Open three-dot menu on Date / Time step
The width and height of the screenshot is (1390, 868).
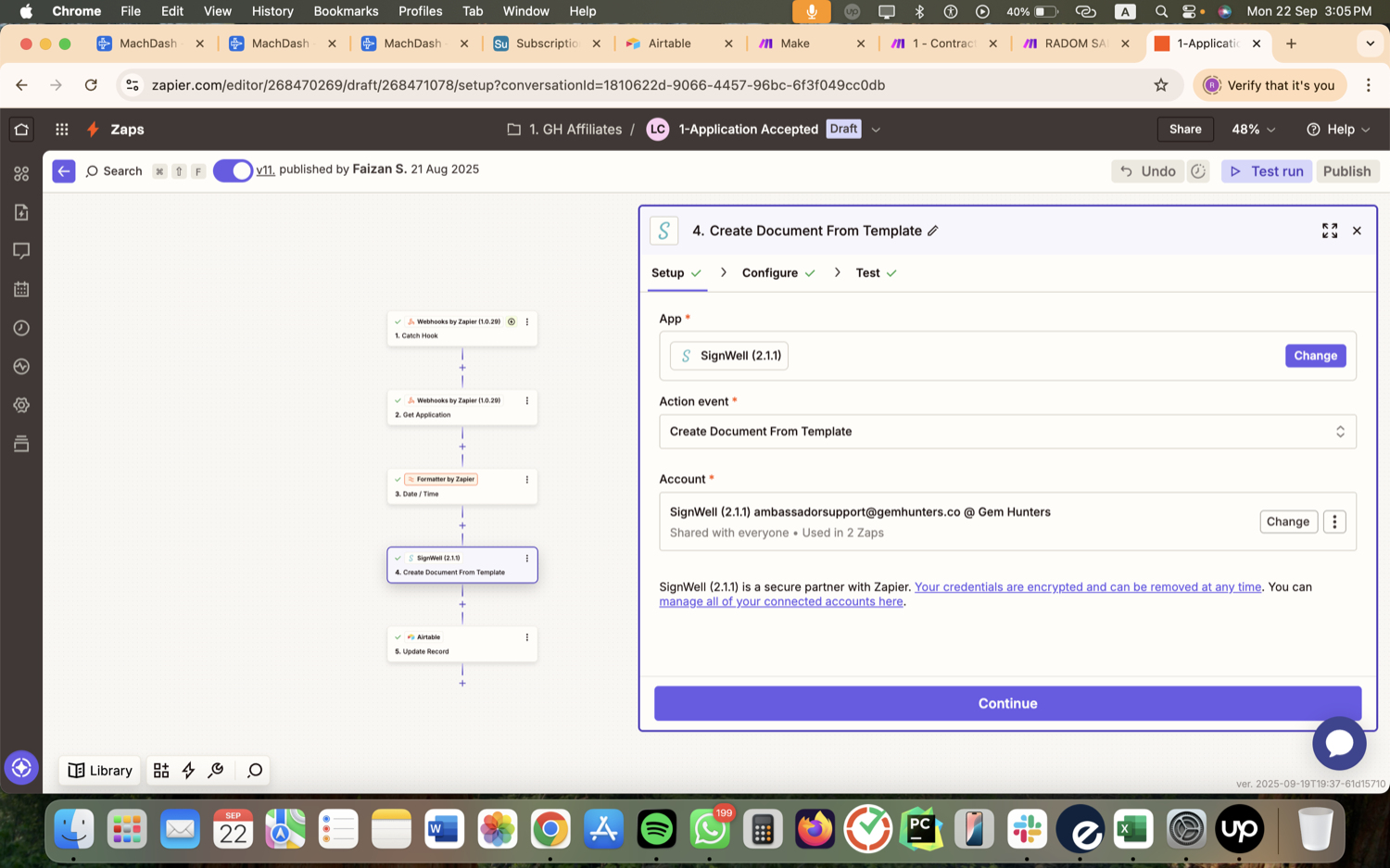pos(527,480)
